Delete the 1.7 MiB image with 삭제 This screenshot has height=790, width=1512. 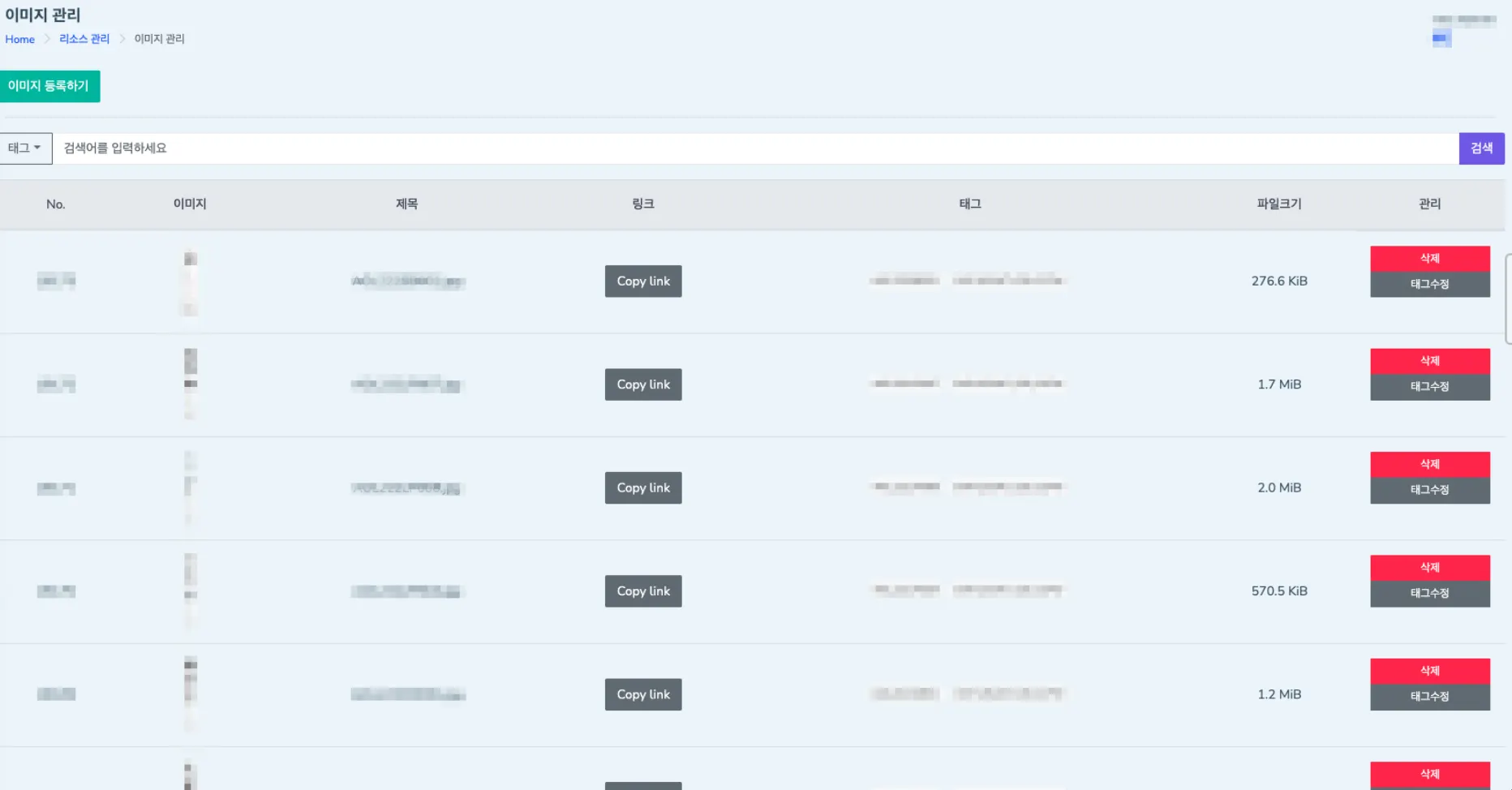point(1430,362)
